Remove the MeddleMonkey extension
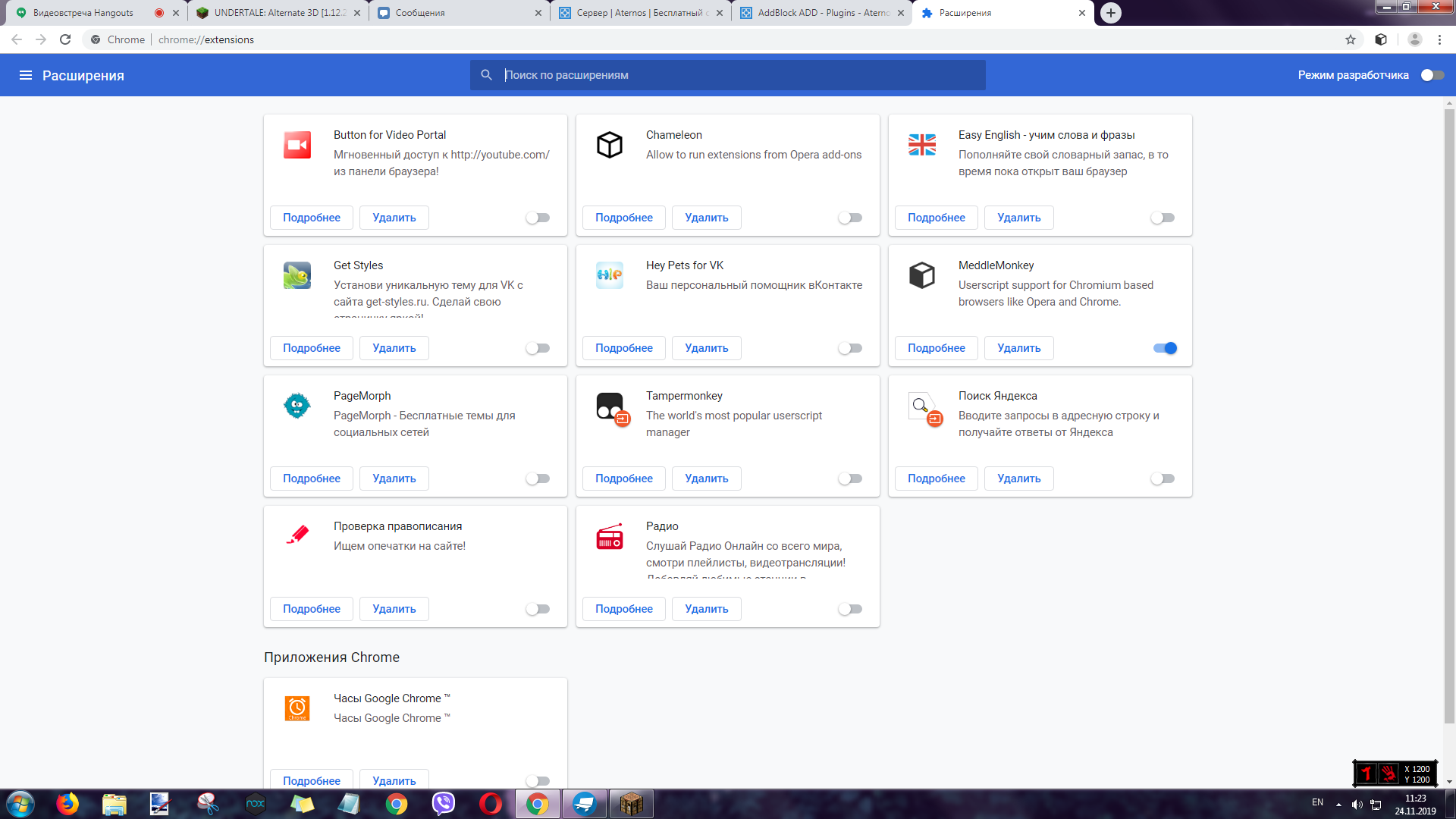This screenshot has height=819, width=1456. (1019, 348)
